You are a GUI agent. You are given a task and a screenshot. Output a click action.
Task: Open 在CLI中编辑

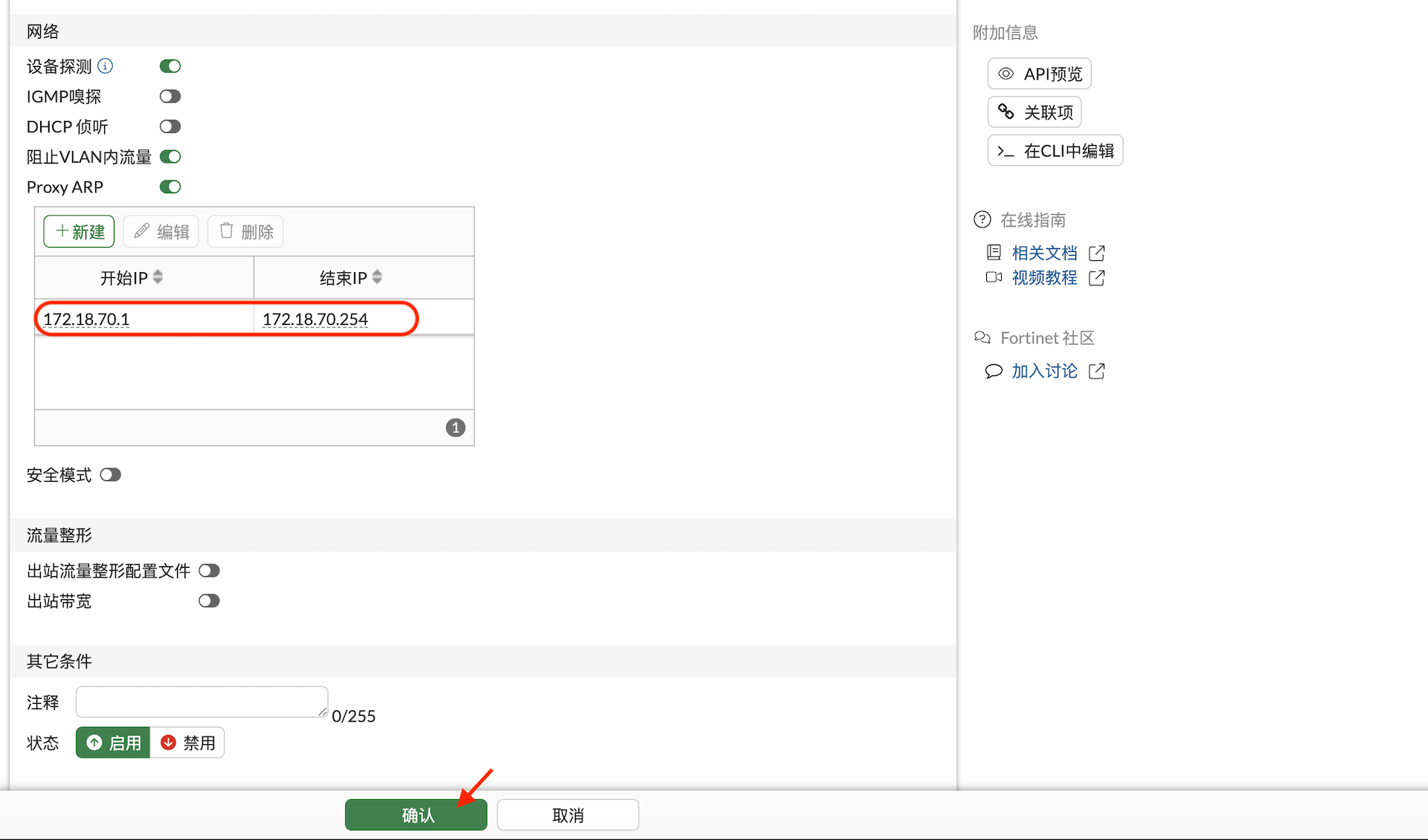tap(1055, 151)
